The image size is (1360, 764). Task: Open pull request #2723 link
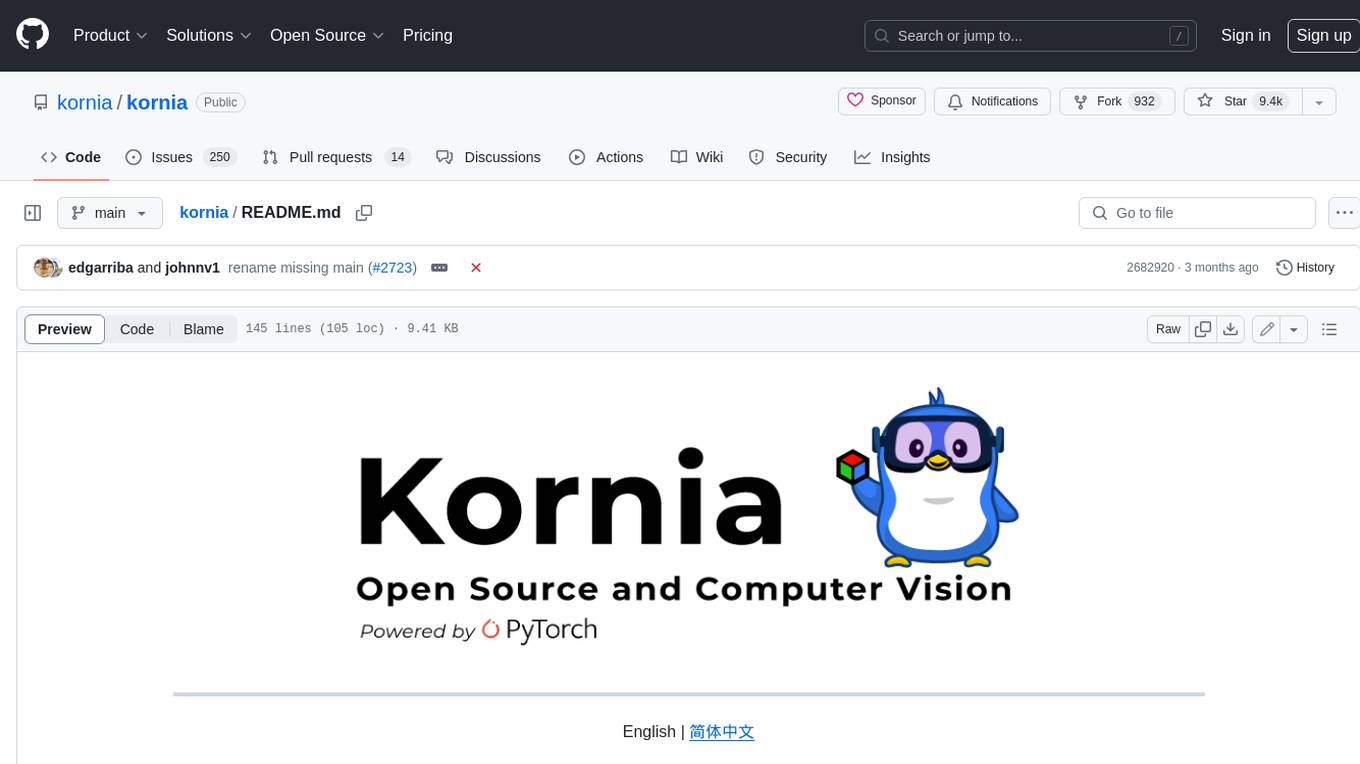[392, 267]
